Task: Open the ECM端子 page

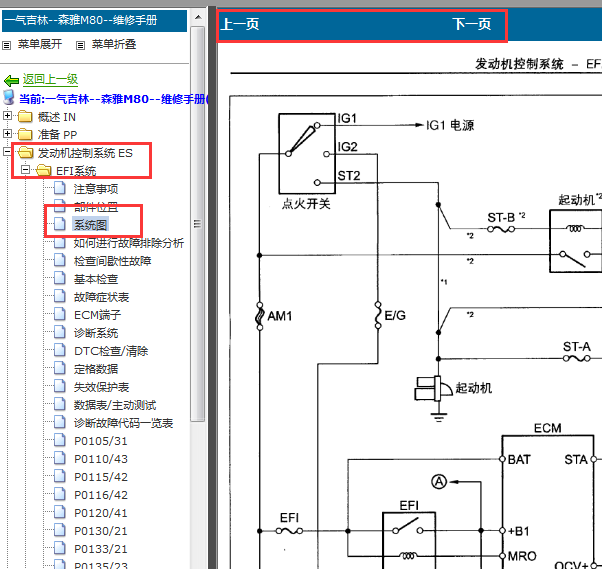Action: pos(98,315)
